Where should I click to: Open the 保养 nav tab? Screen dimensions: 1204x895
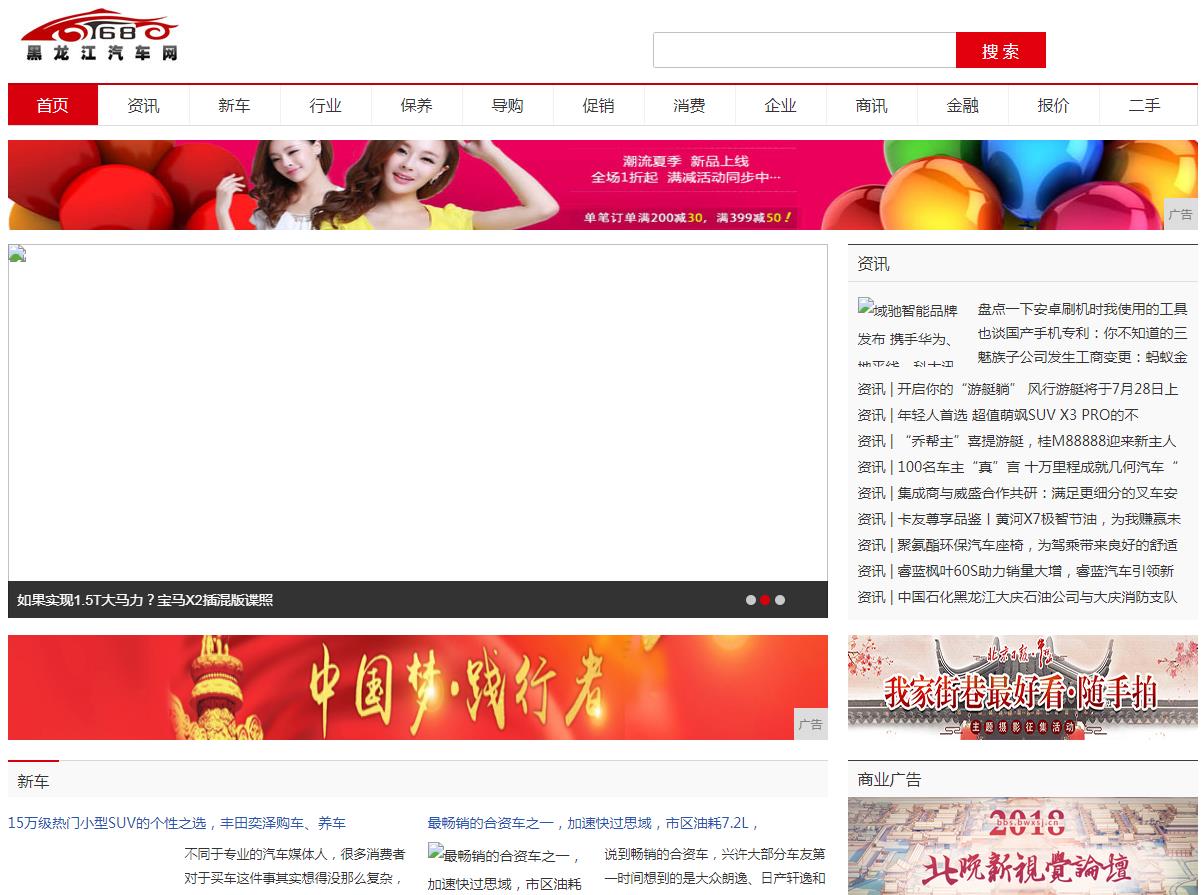coord(417,105)
